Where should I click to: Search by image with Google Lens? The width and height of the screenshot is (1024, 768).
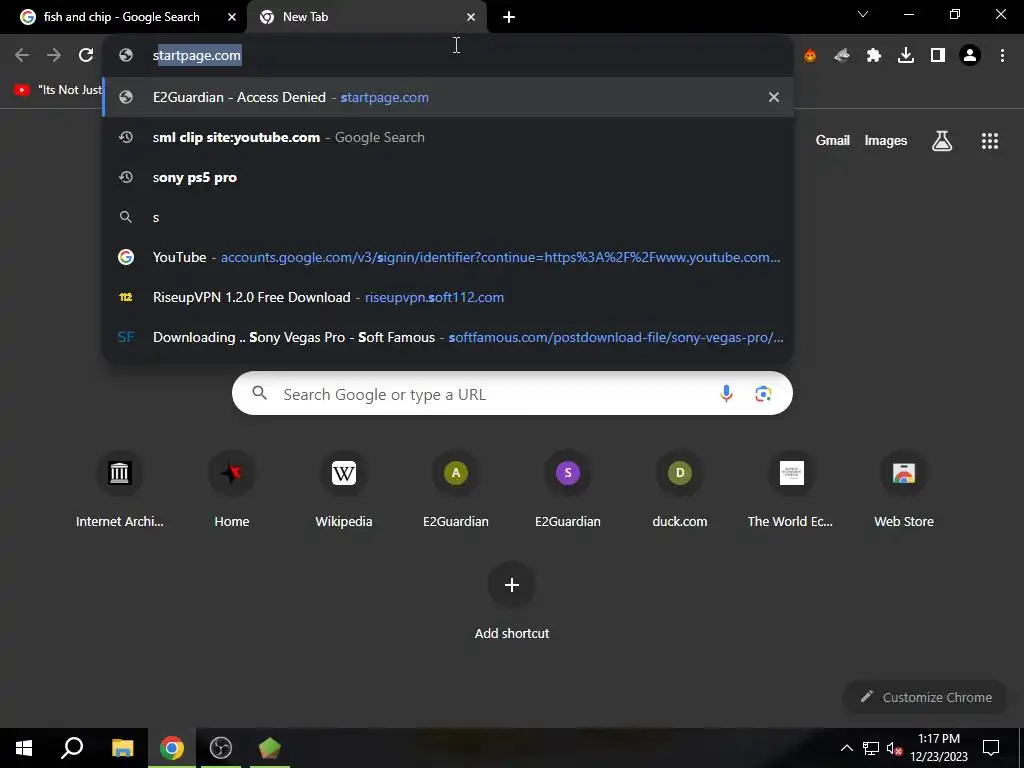(763, 394)
